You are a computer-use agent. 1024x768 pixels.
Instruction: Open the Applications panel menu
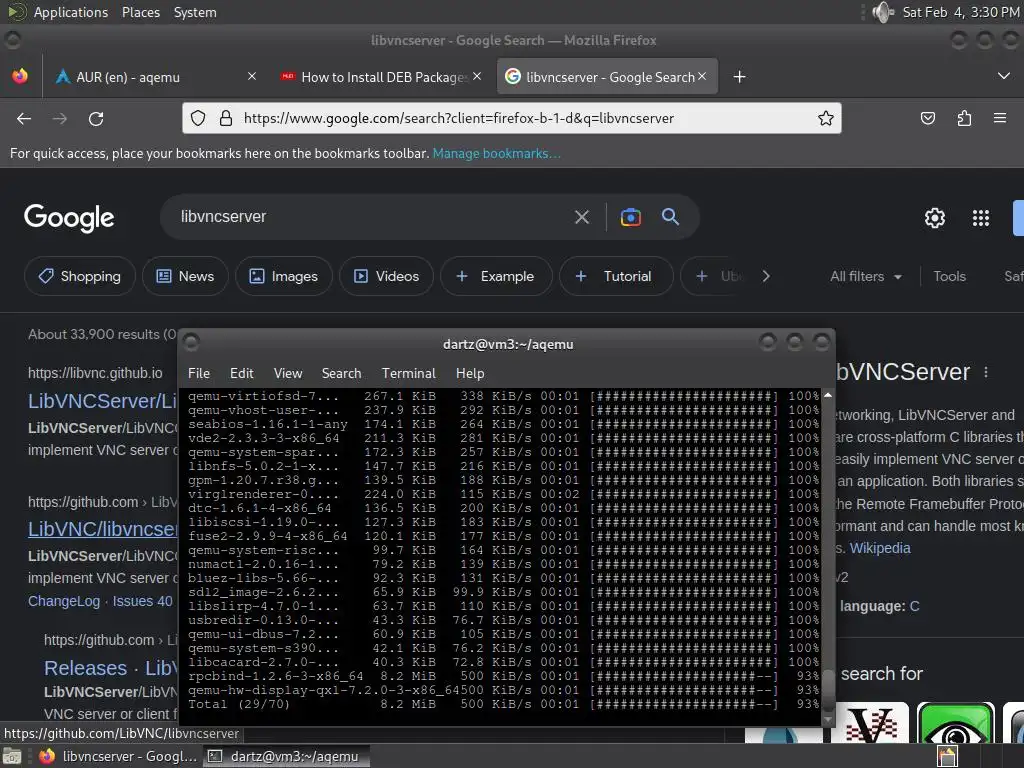tap(71, 12)
